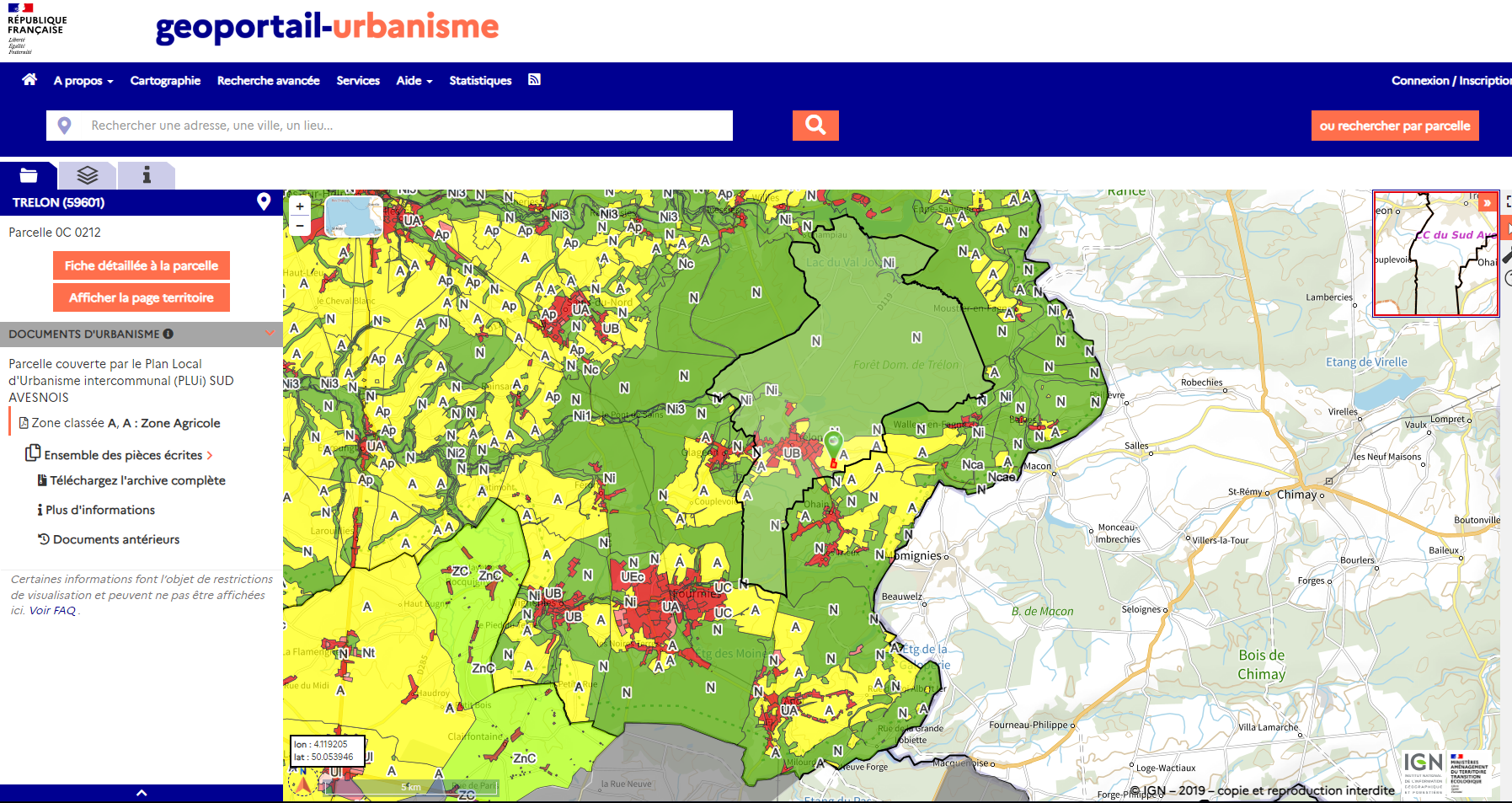This screenshot has width=1512, height=803.
Task: Open the RSS feed icon
Action: click(534, 79)
